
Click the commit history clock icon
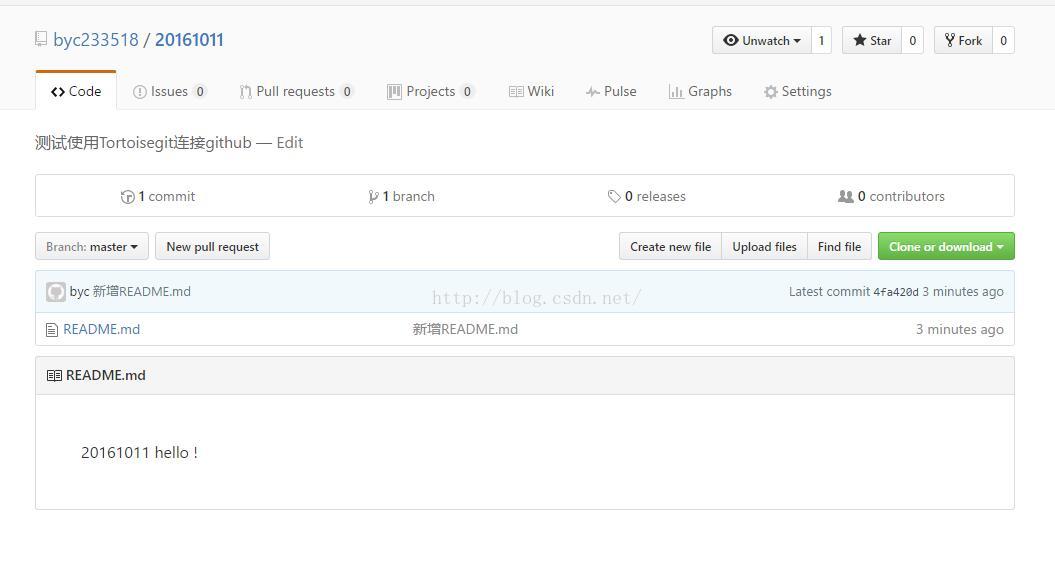(127, 196)
